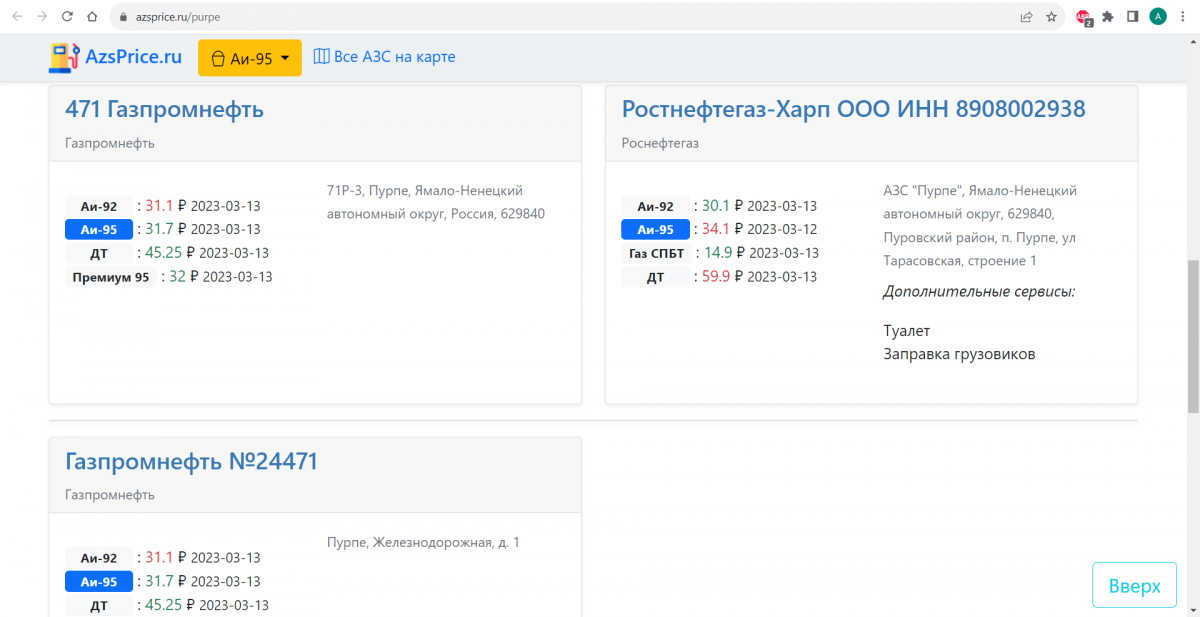Click ДТ badge in 471 Газпромнефть
1200x617 pixels.
[x=99, y=253]
